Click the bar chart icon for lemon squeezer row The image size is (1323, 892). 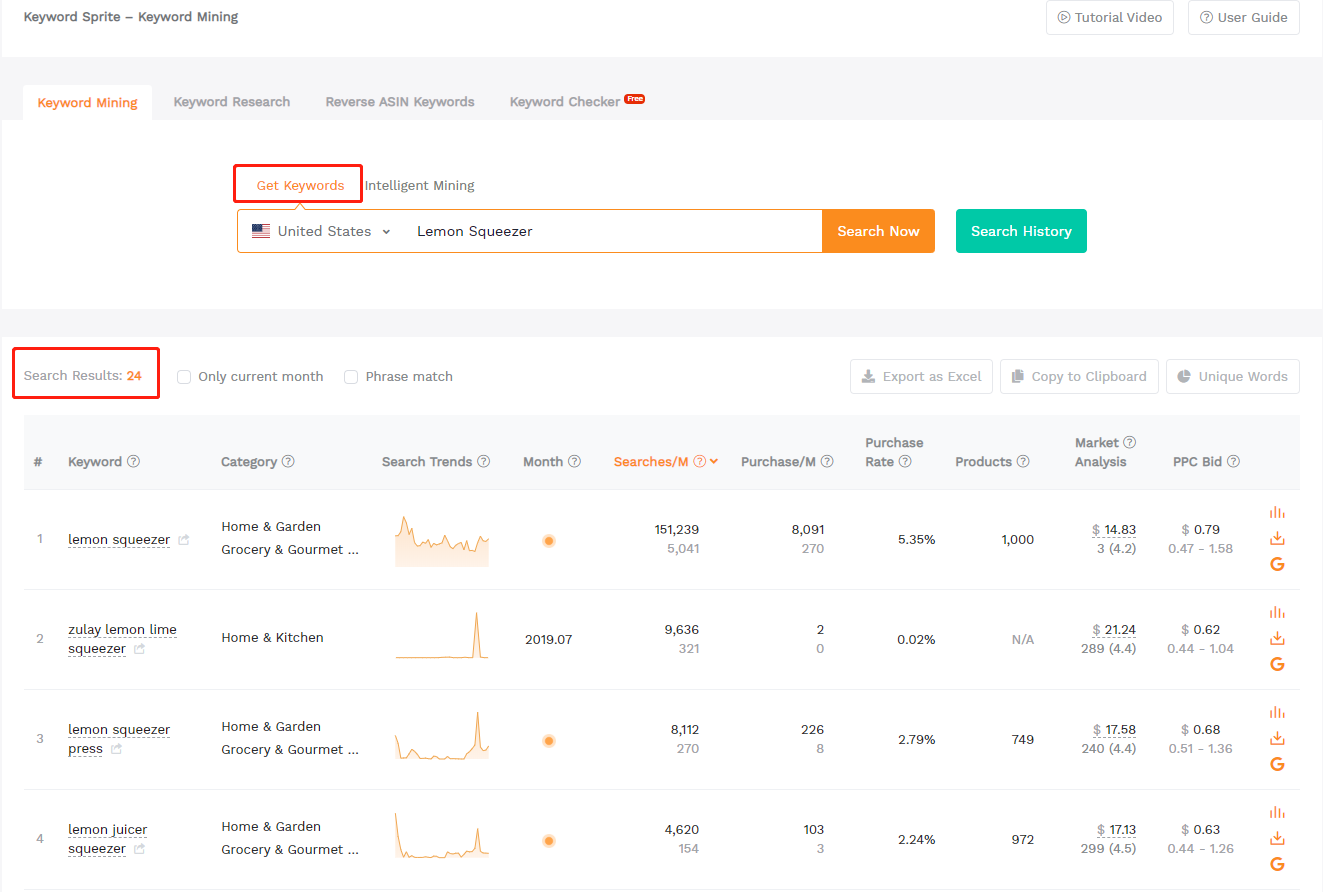point(1277,512)
